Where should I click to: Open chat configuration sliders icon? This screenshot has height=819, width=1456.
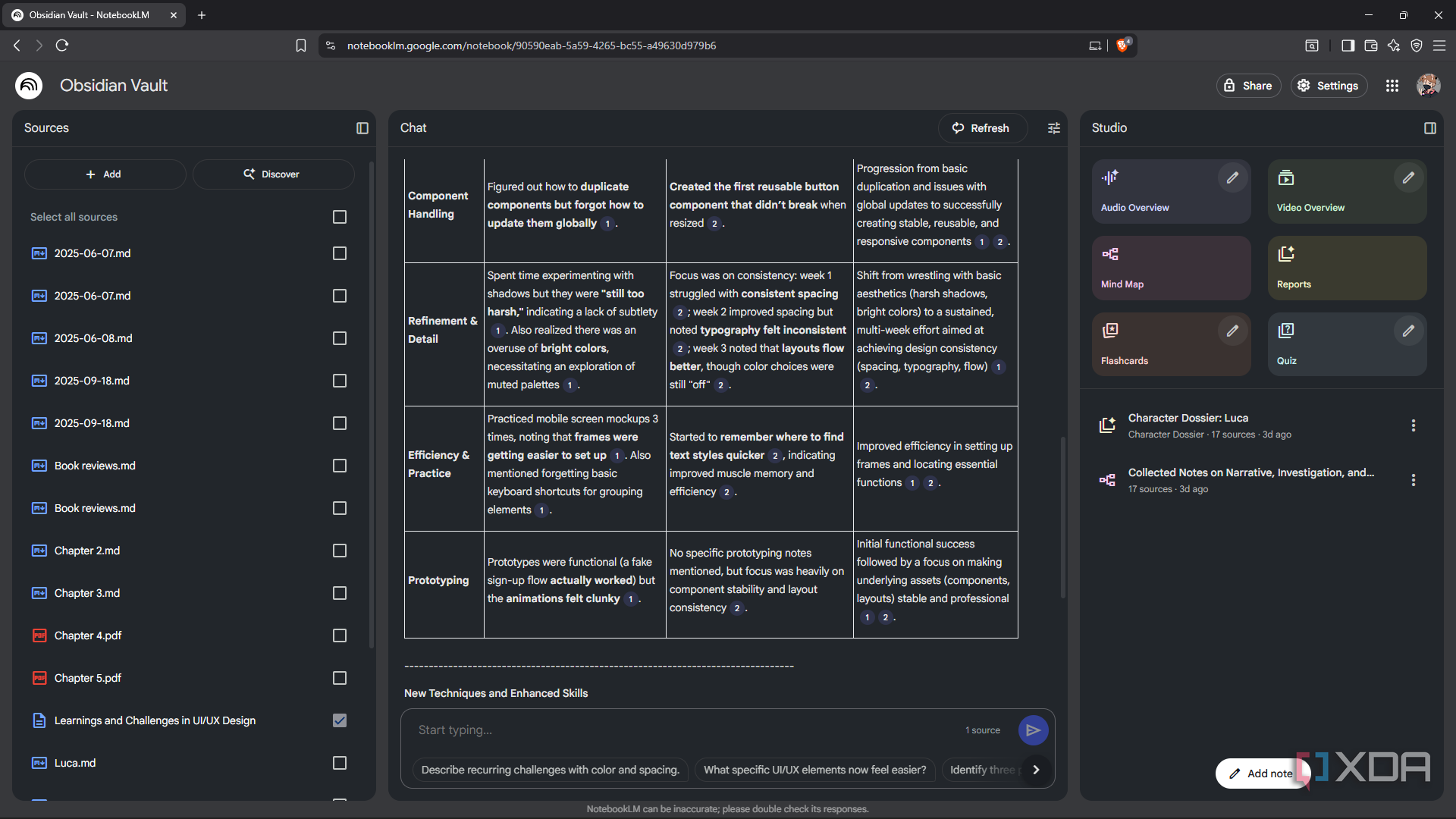[x=1054, y=128]
